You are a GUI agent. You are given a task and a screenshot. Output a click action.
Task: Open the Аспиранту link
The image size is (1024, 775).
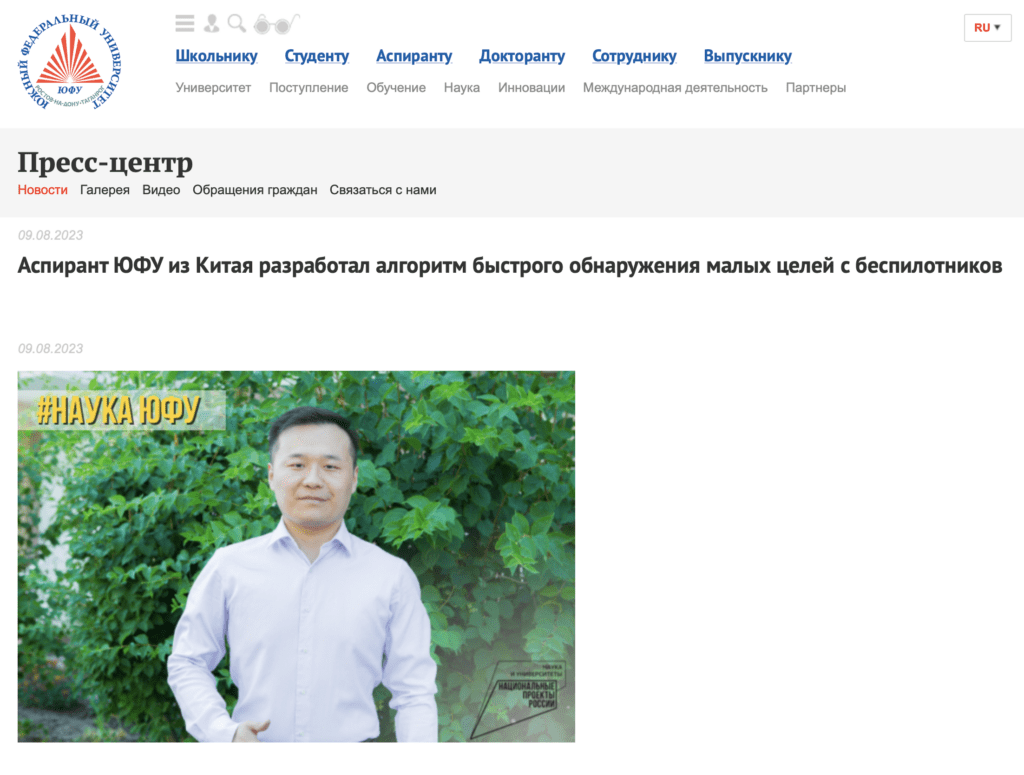tap(414, 56)
